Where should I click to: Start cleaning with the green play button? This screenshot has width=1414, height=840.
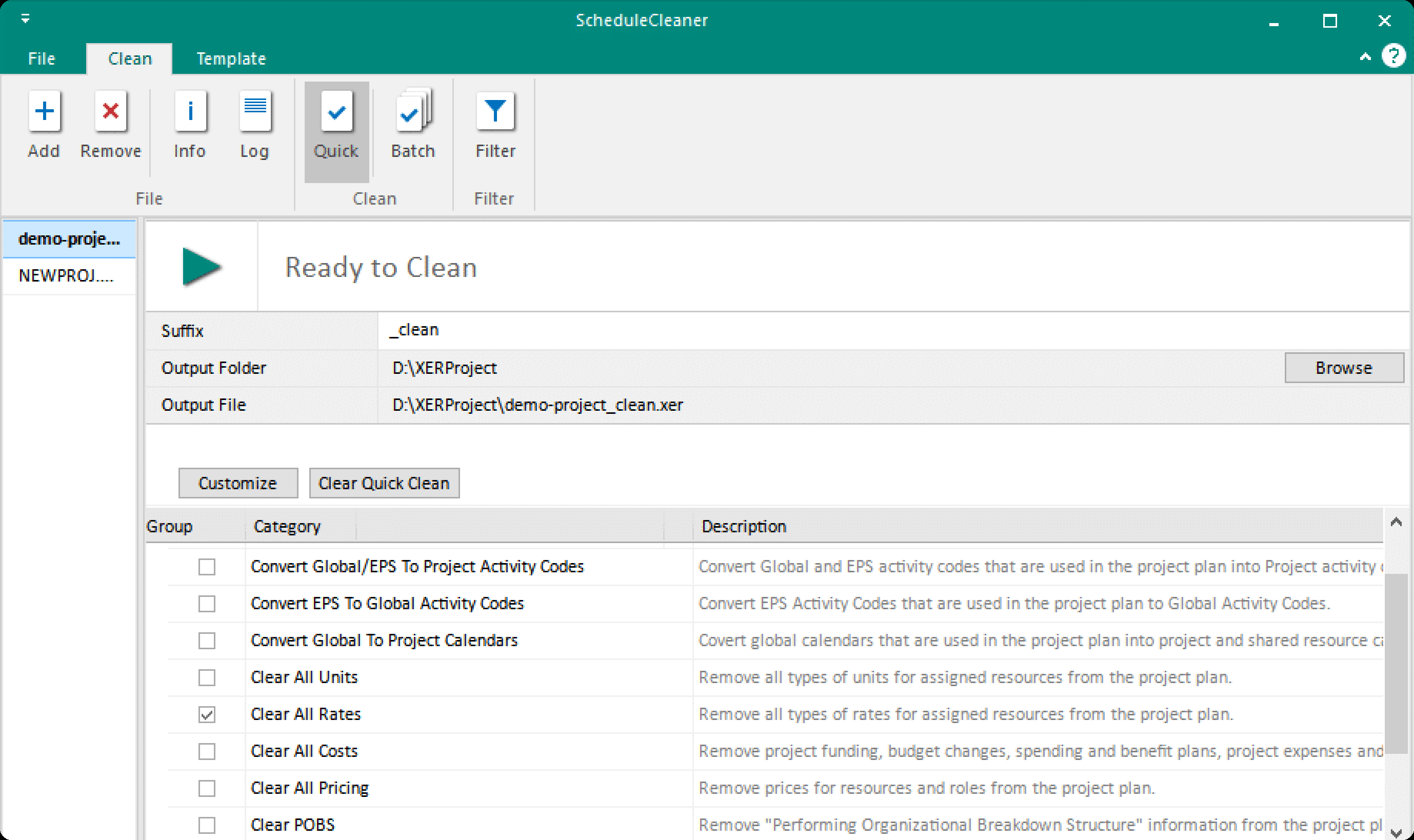point(202,267)
